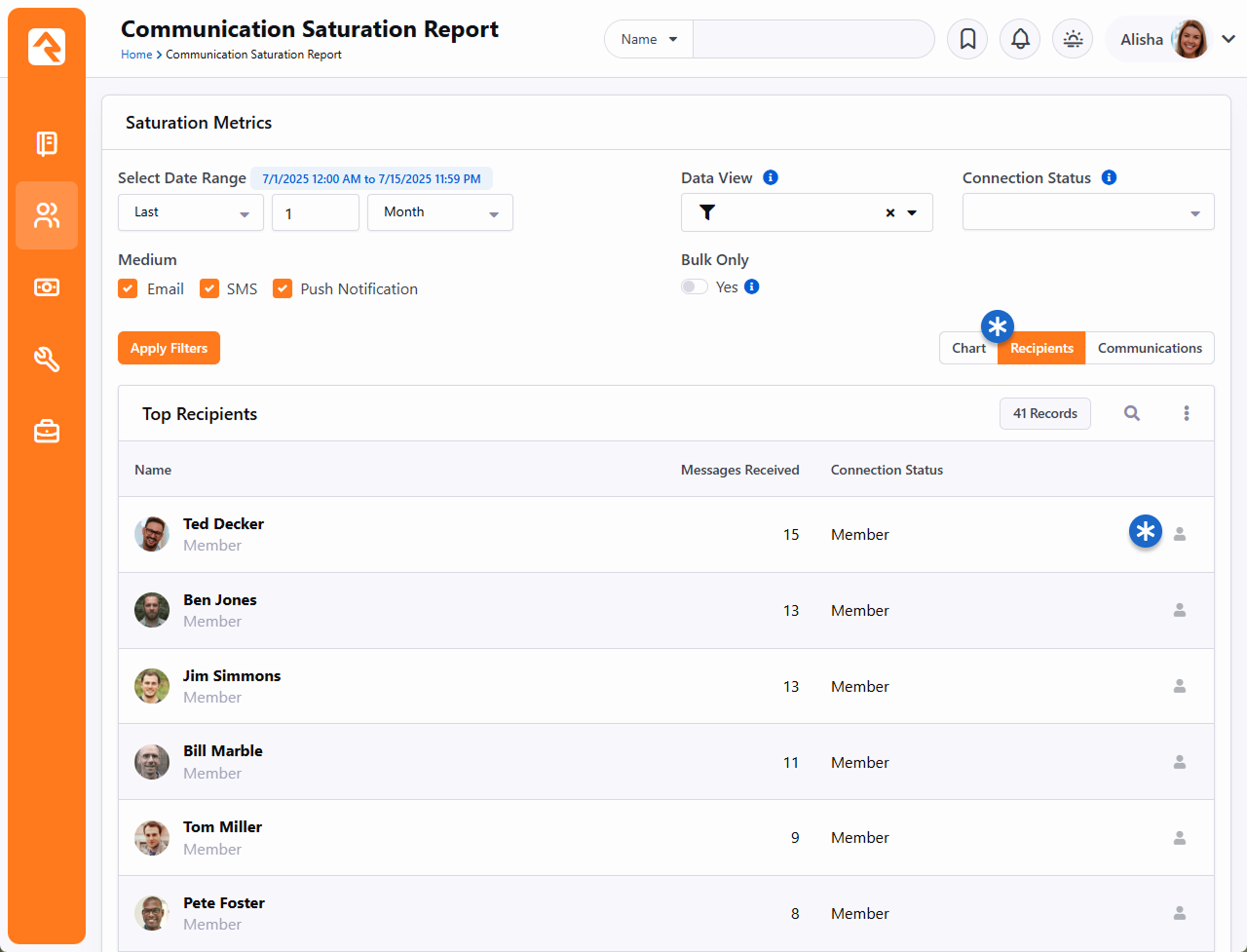Click the Finance icon in sidebar
The height and width of the screenshot is (952, 1247).
[47, 287]
